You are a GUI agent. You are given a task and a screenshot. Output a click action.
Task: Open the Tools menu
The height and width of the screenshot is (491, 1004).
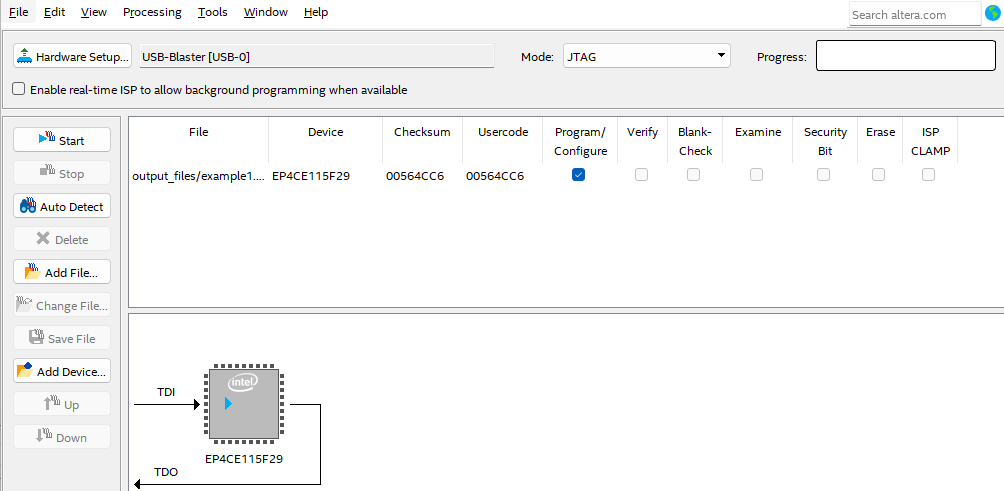[x=213, y=12]
